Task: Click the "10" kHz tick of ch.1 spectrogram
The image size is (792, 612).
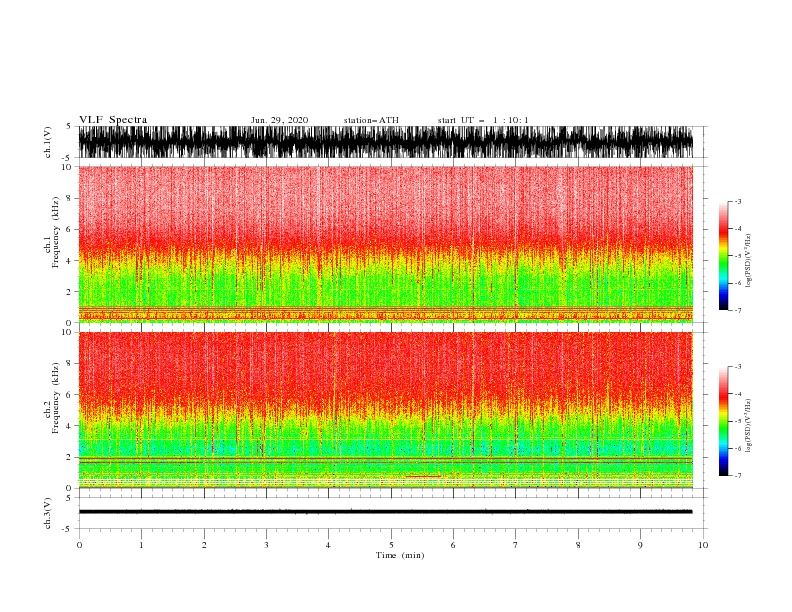Action: 68,167
